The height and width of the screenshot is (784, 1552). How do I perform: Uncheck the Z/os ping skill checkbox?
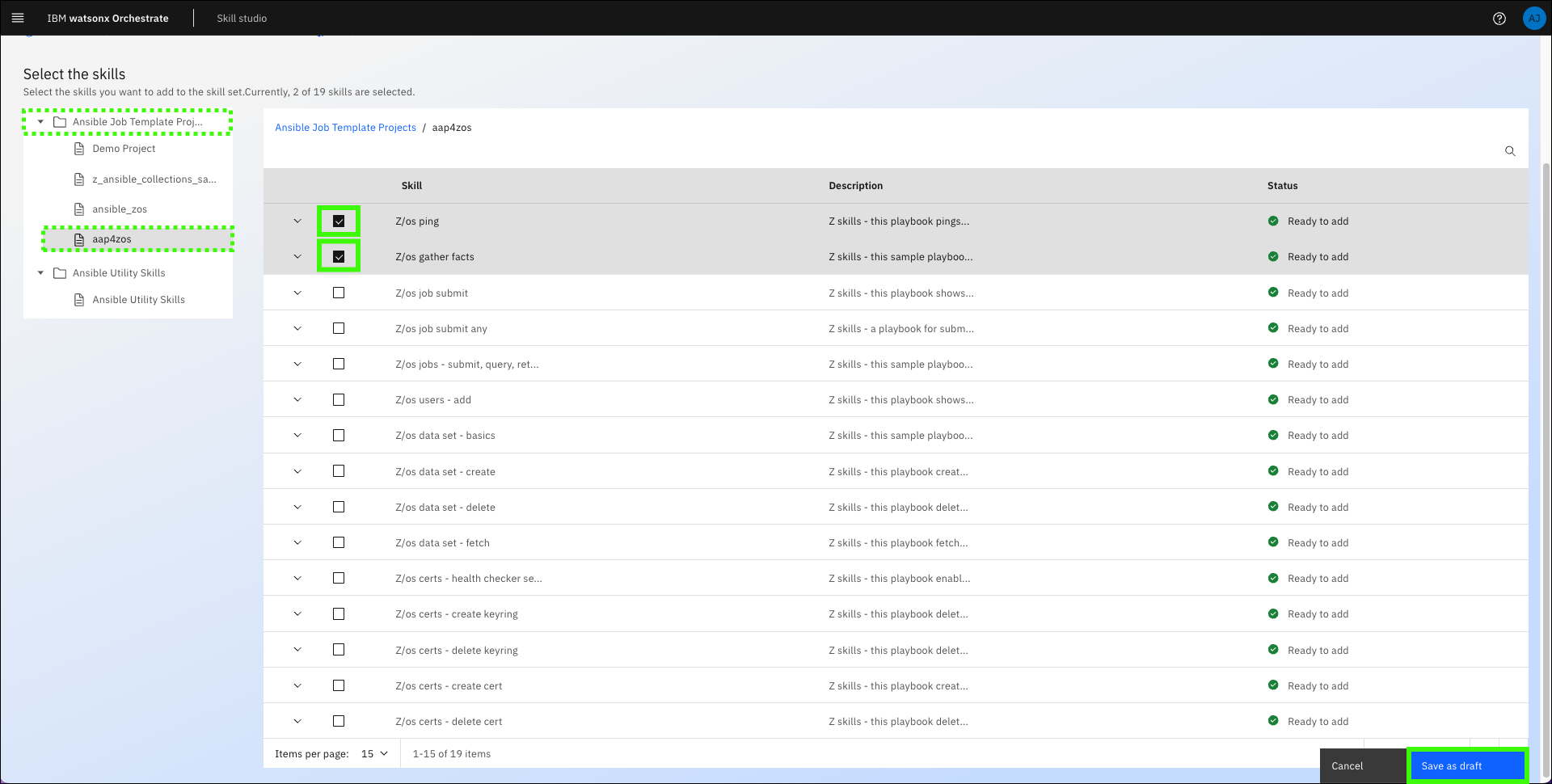coord(339,221)
